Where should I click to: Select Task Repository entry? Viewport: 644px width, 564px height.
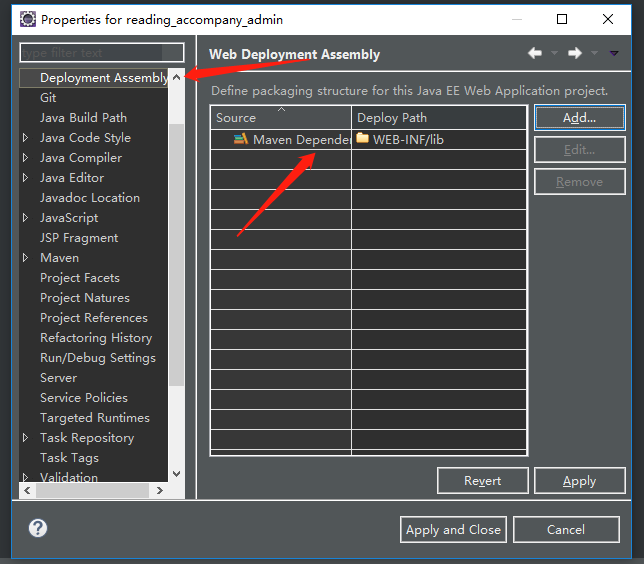click(87, 437)
